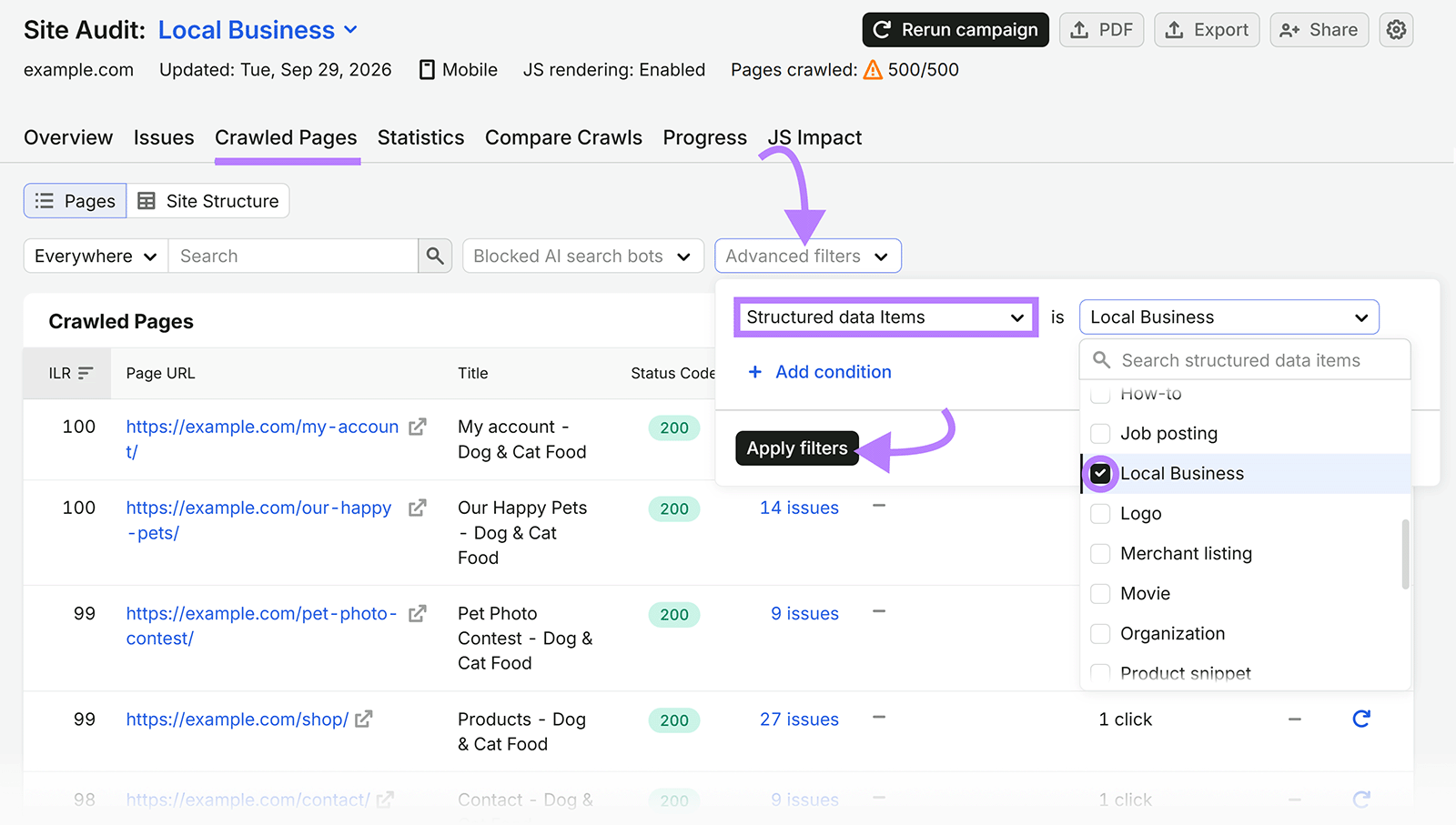Switch to the Overview tab
The image size is (1456, 825).
coord(68,137)
